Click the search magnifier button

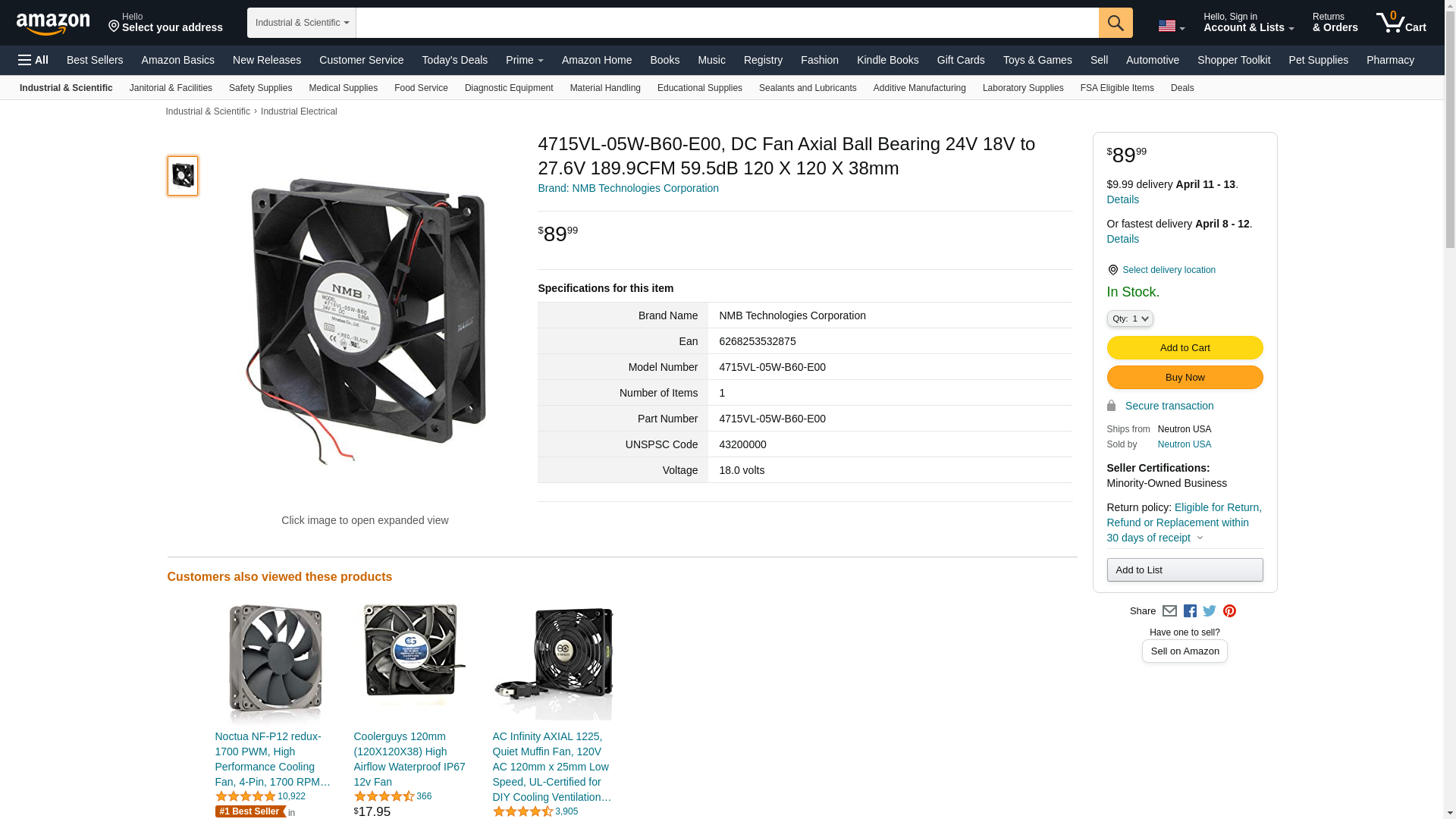[x=1116, y=23]
